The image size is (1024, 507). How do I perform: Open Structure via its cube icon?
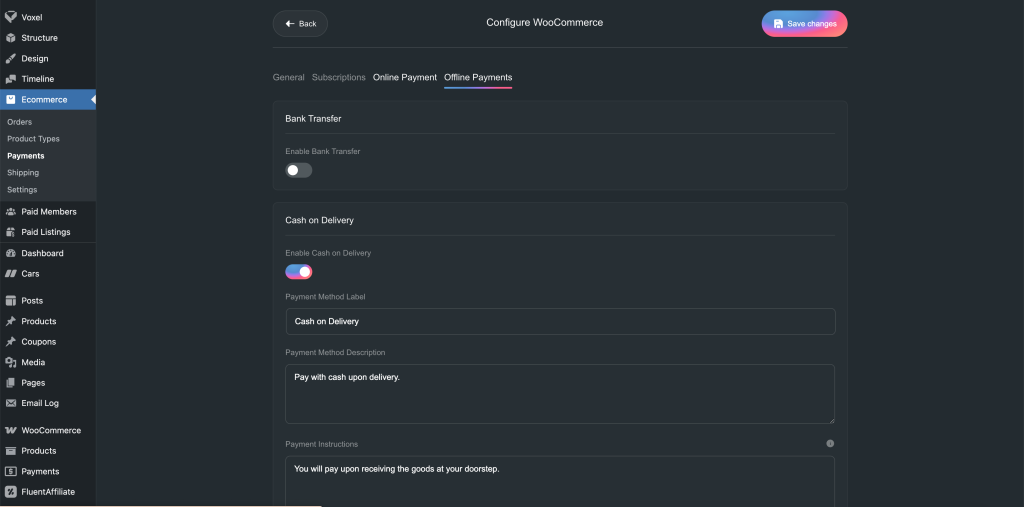[11, 38]
